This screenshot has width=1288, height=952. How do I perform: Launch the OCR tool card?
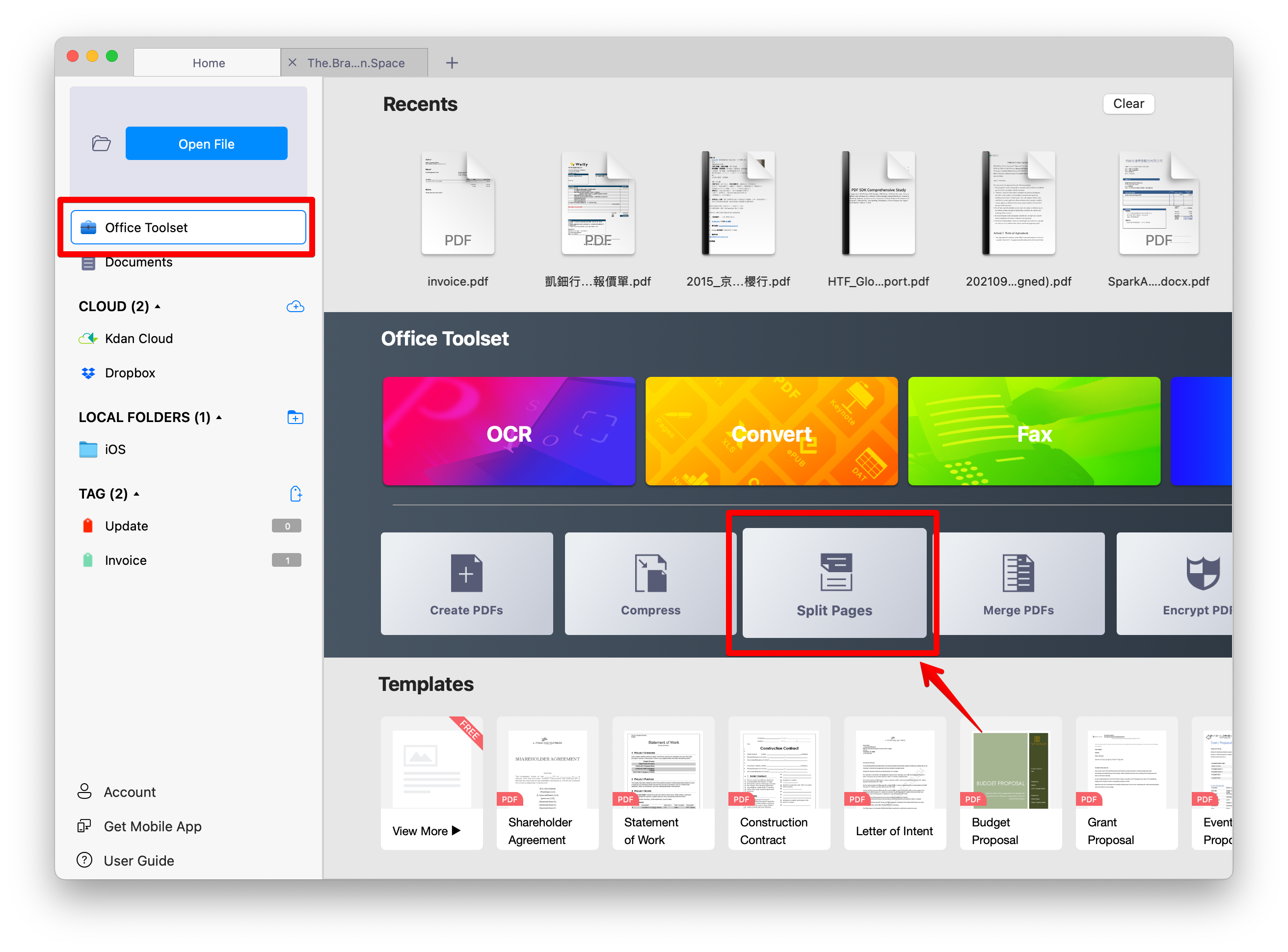[x=509, y=431]
